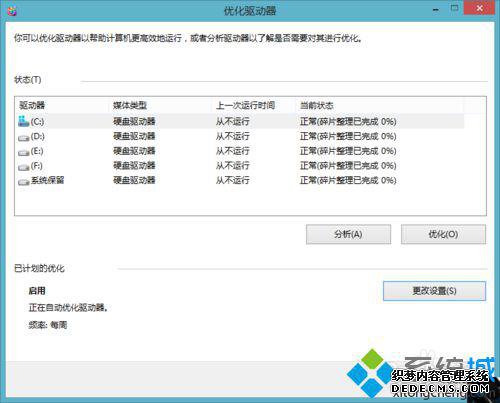The height and width of the screenshot is (403, 500).
Task: Close the 优化驱动器 window
Action: pos(479,8)
